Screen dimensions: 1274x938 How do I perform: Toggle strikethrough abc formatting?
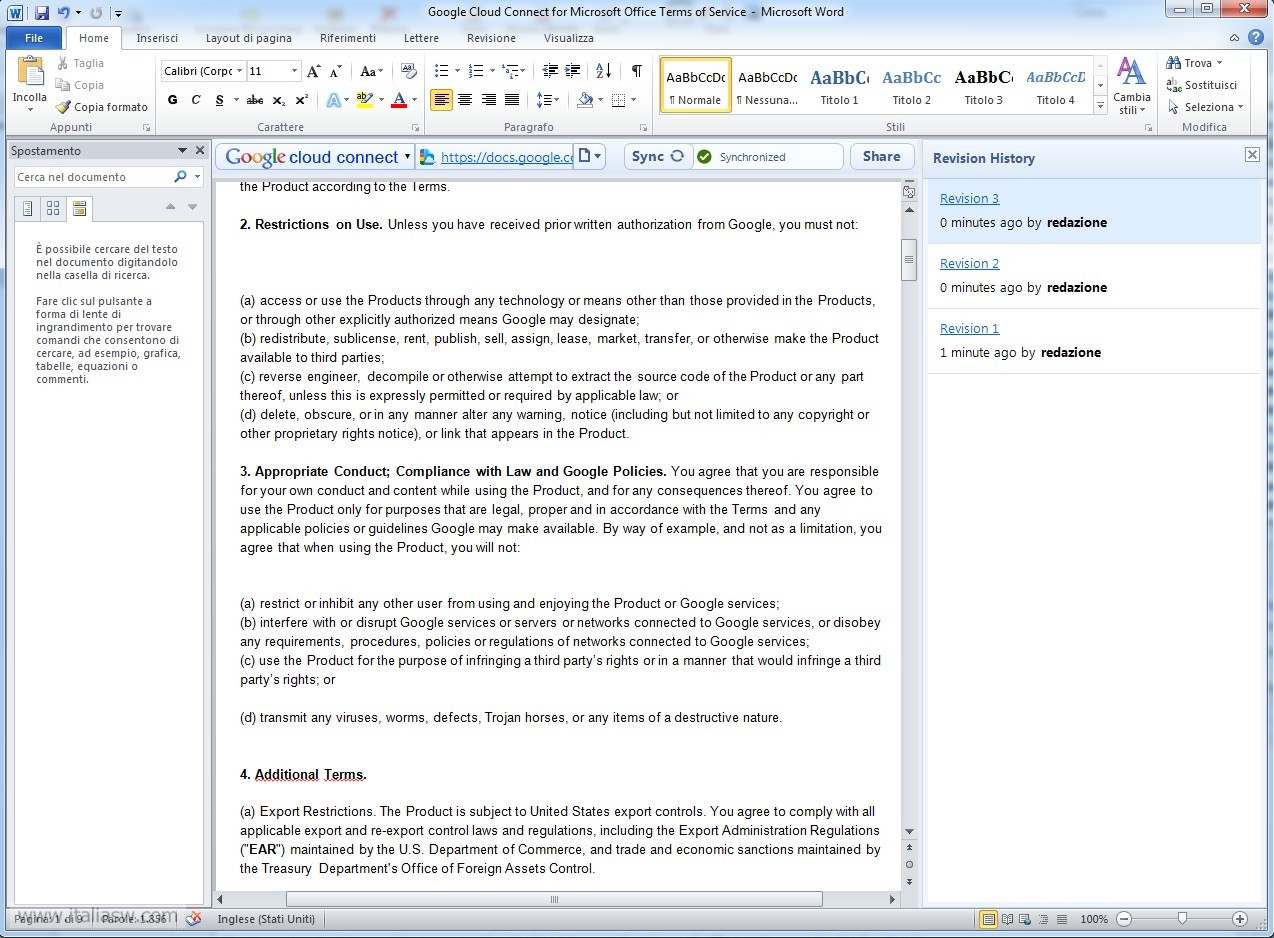click(255, 100)
